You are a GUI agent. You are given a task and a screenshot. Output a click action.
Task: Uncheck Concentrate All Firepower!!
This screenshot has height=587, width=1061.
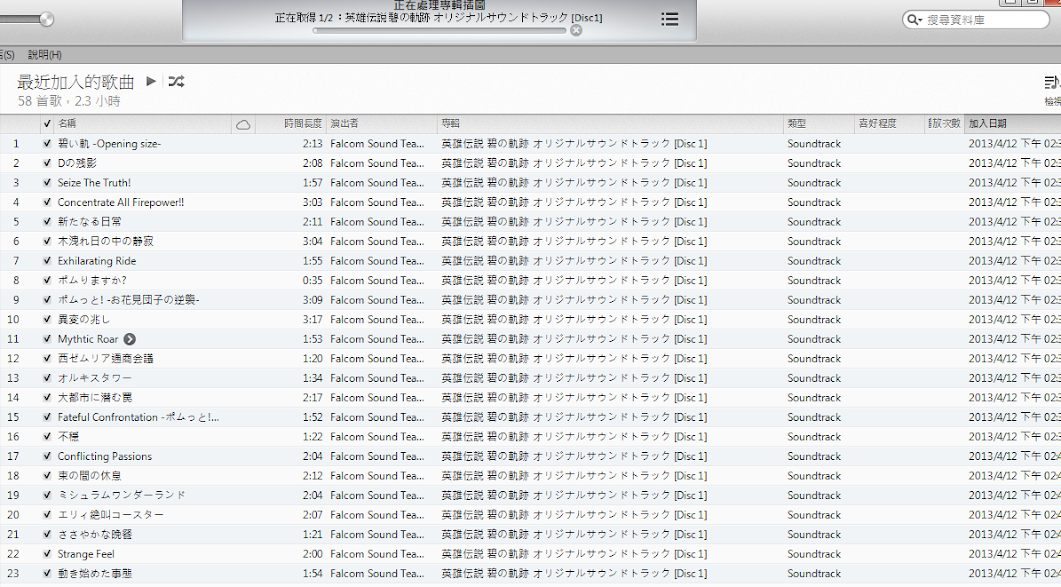coord(47,202)
